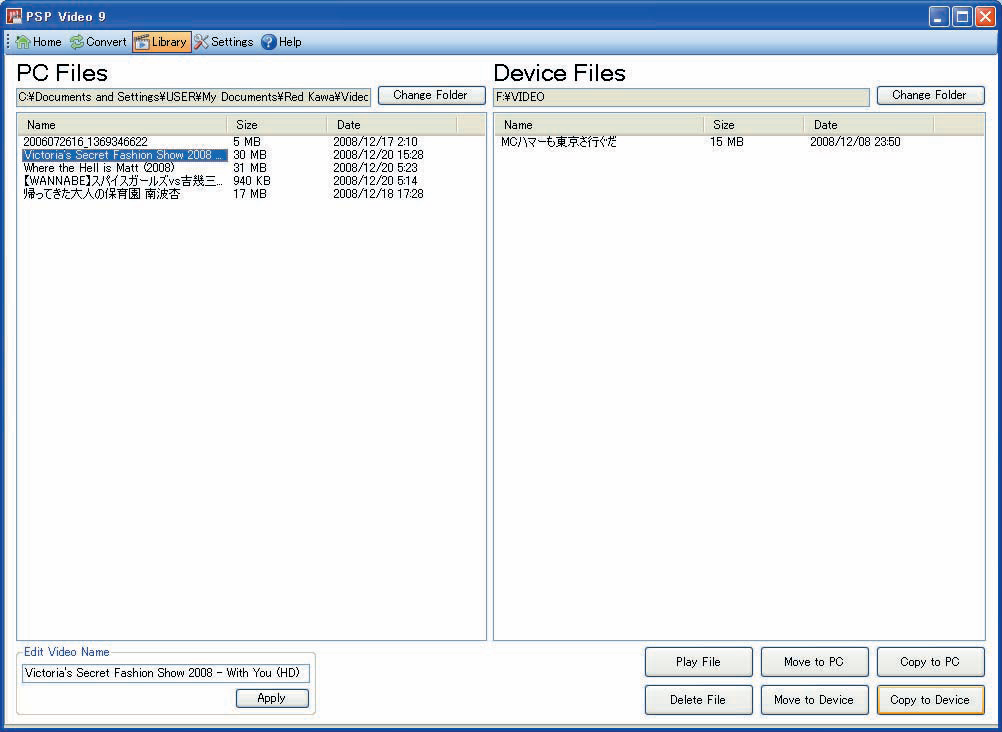Select the 帰ってきた大人の保育園 file

tap(102, 194)
